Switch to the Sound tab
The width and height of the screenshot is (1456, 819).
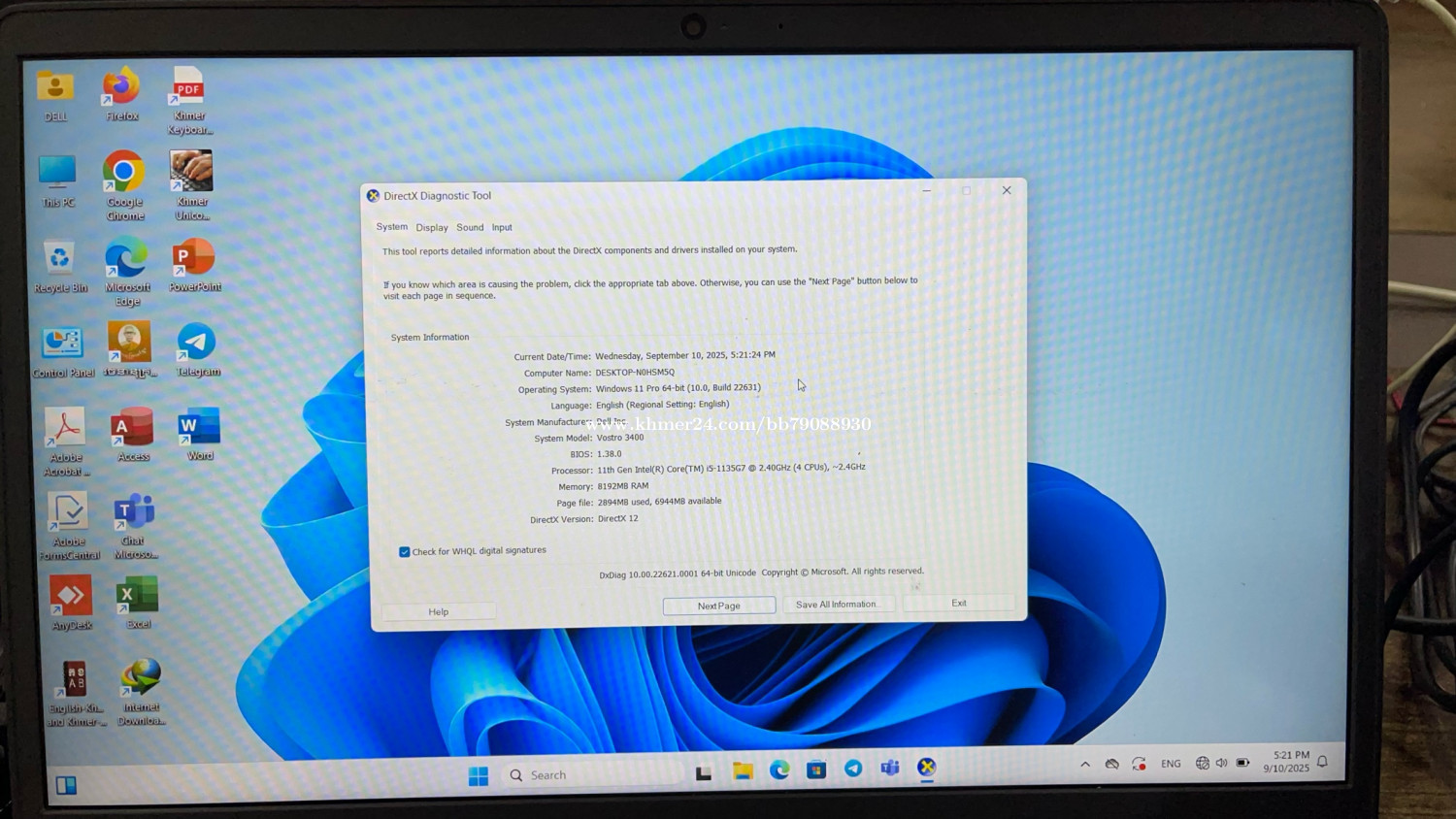[x=470, y=228]
